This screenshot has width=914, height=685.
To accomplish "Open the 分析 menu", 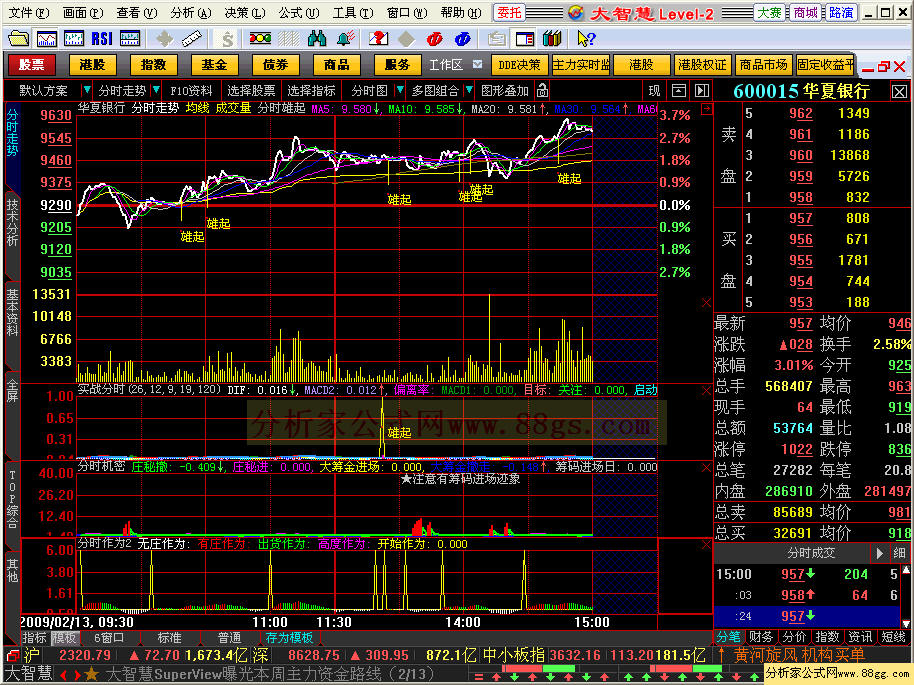I will tap(191, 12).
